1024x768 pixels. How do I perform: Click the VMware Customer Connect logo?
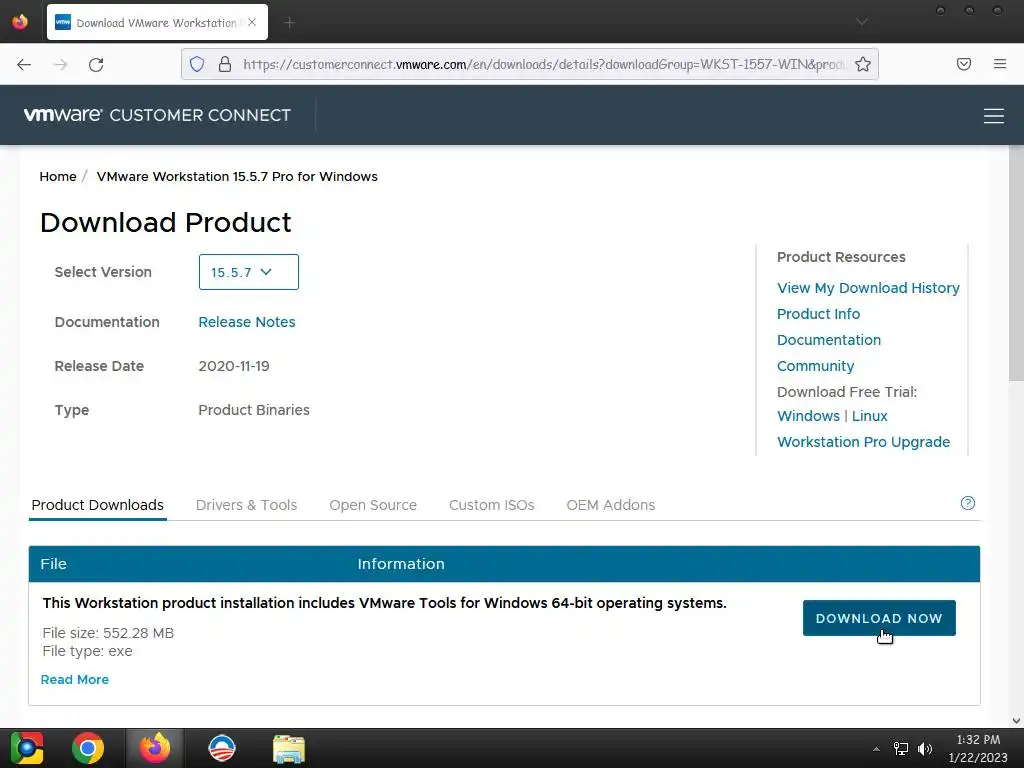[x=157, y=115]
